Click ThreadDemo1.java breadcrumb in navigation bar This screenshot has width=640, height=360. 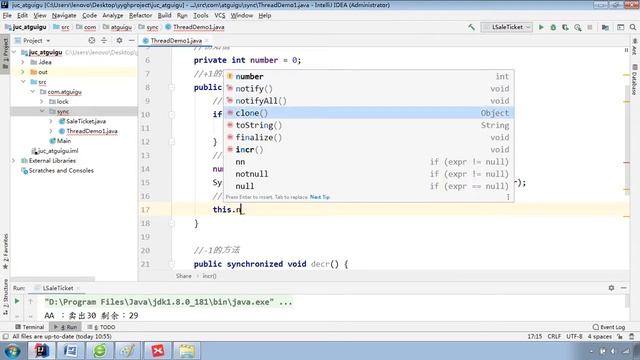click(x=195, y=27)
